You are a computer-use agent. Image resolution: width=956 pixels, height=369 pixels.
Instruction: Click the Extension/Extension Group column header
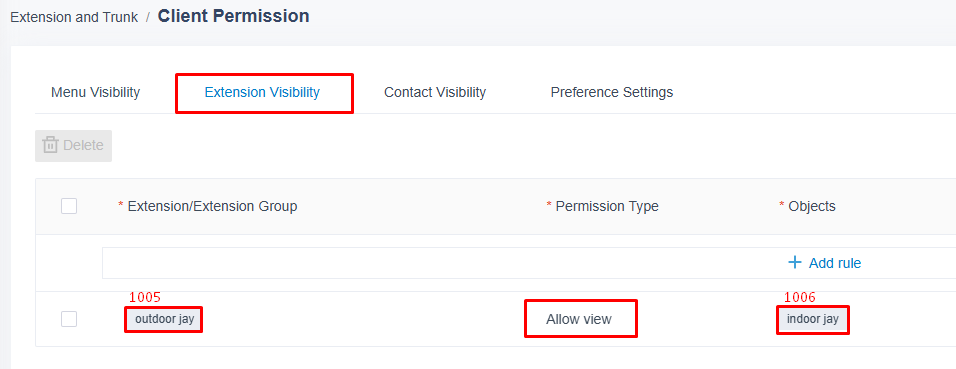[212, 206]
